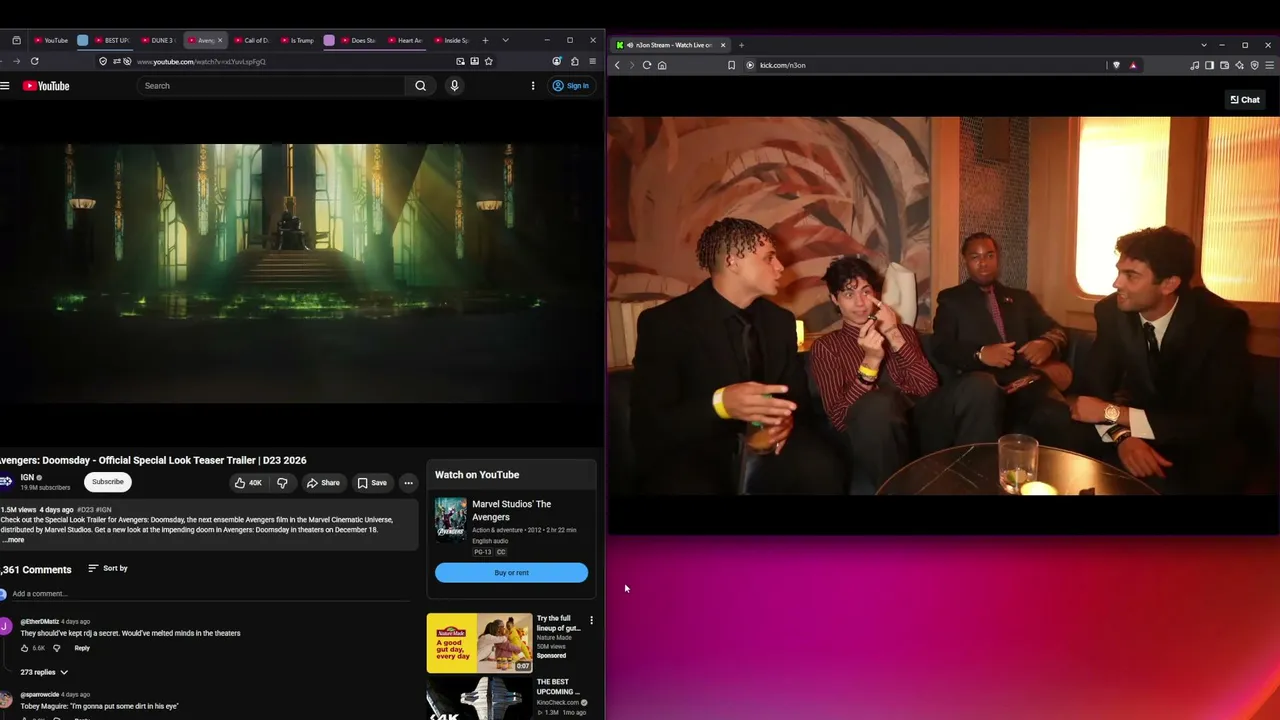Switch to the Call of Duty tab
Viewport: 1280px width, 720px height.
pos(252,40)
